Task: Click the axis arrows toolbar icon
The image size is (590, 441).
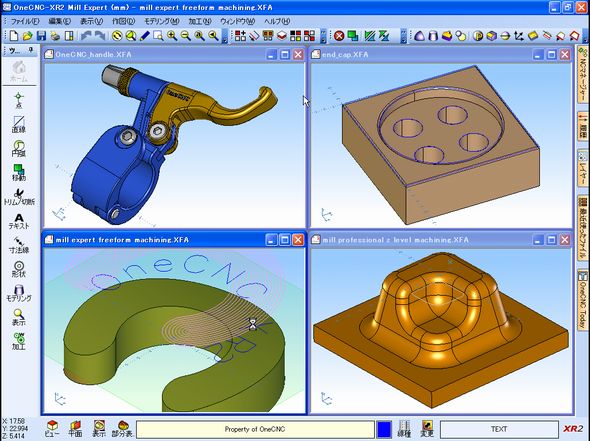Action: (519, 36)
